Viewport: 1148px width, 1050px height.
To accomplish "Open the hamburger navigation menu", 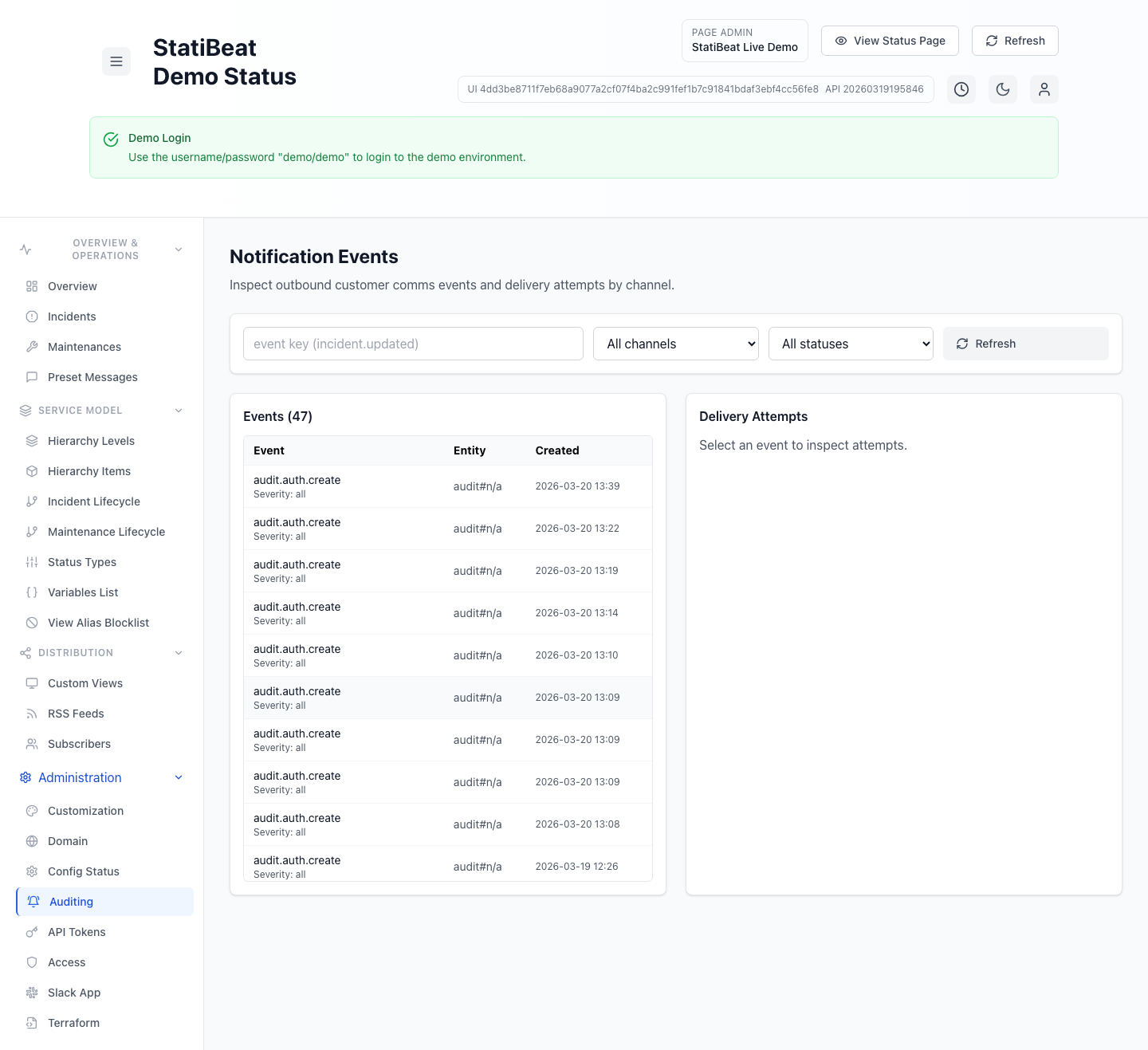I will pos(116,61).
